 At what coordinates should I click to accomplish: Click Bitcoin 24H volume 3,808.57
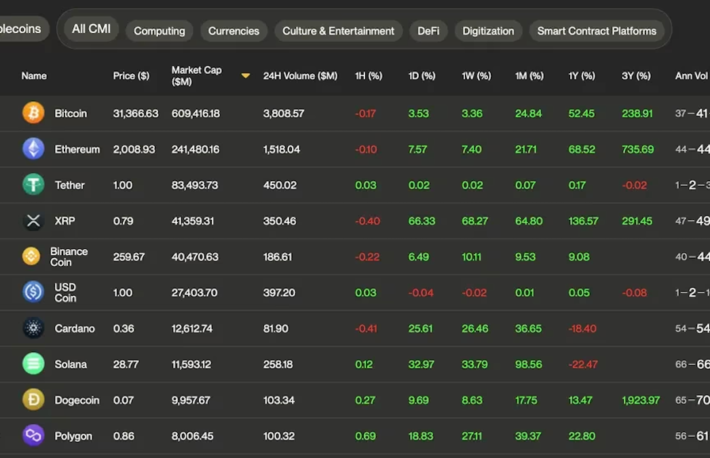(x=283, y=113)
